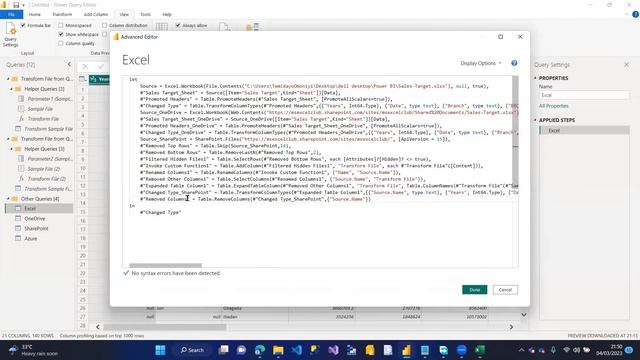Click the Power BI Desktop taskbar icon
The image size is (640, 360).
click(x=407, y=350)
